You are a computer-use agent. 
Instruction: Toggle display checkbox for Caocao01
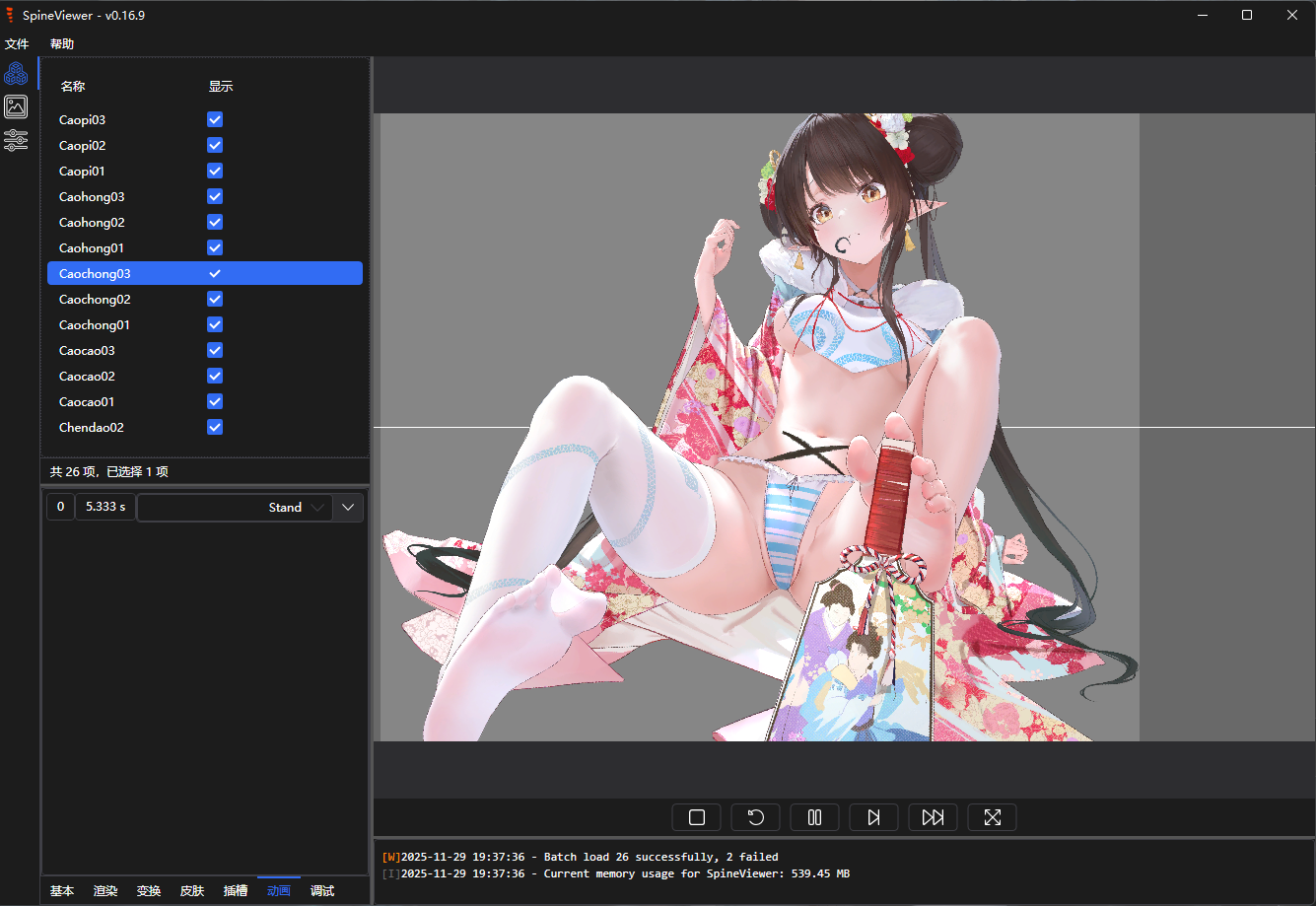click(215, 401)
